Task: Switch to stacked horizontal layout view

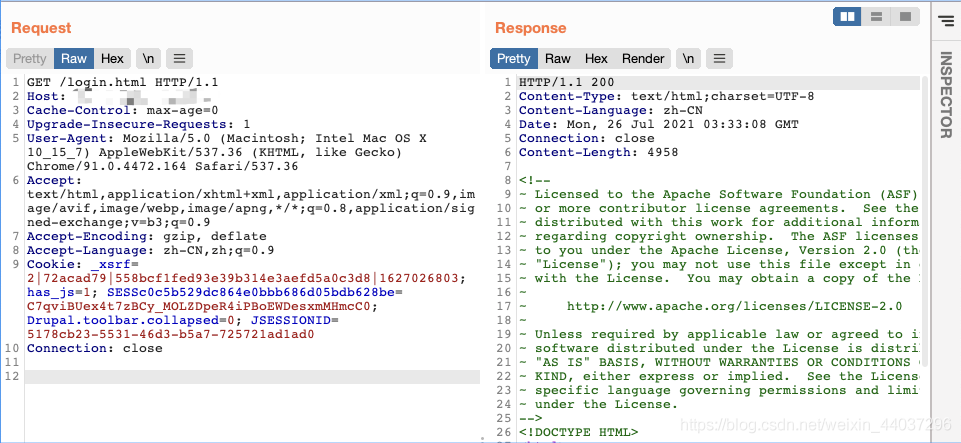Action: (876, 17)
